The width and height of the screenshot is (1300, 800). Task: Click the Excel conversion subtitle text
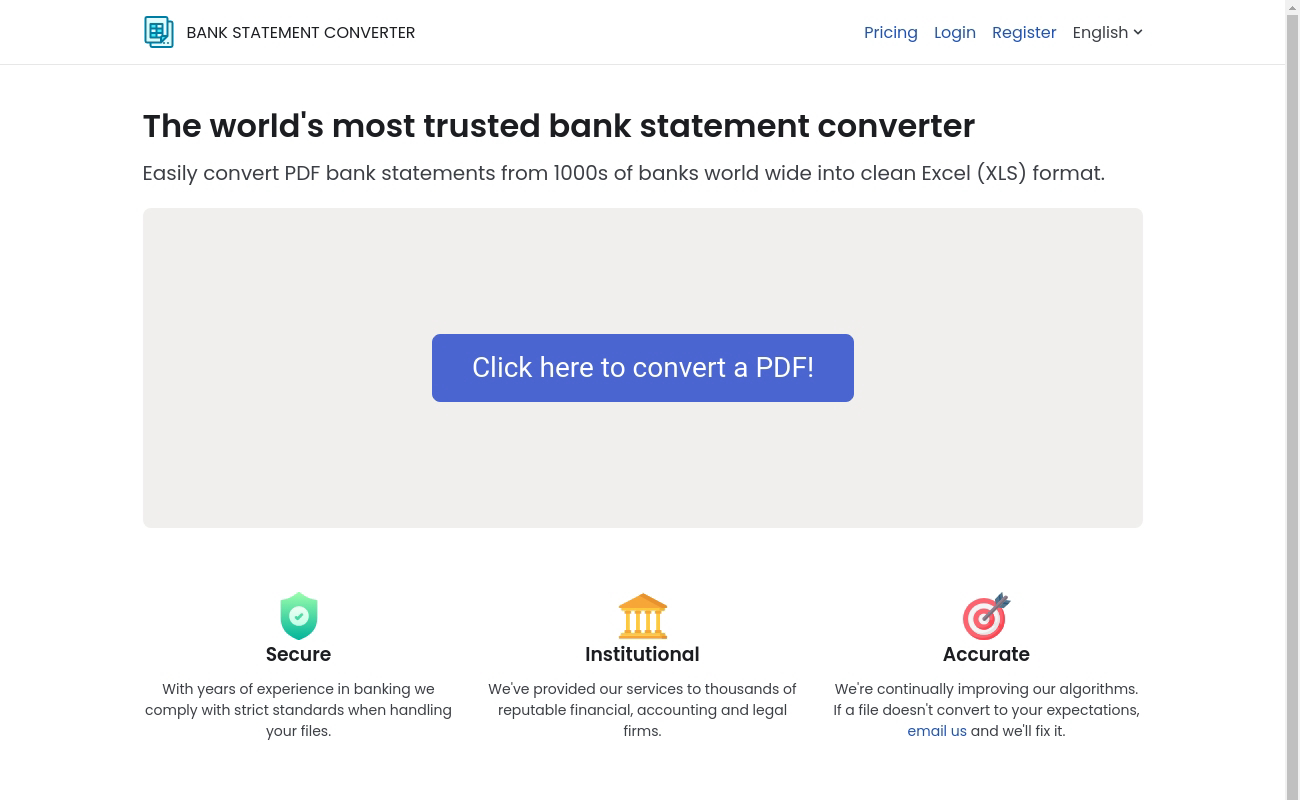pyautogui.click(x=623, y=173)
